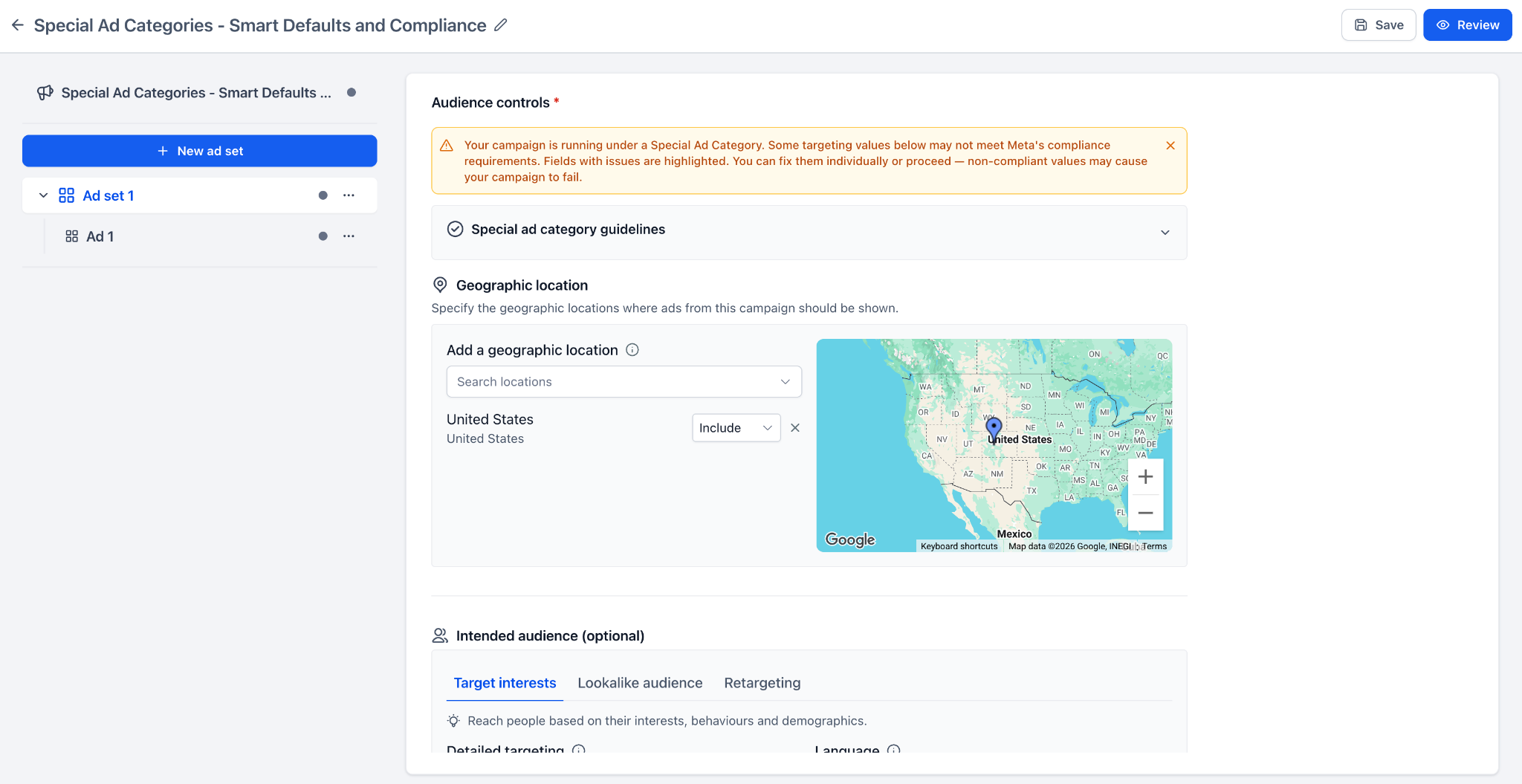Screen dimensions: 1522x784
Task: Click the back arrow icon
Action: (18, 25)
